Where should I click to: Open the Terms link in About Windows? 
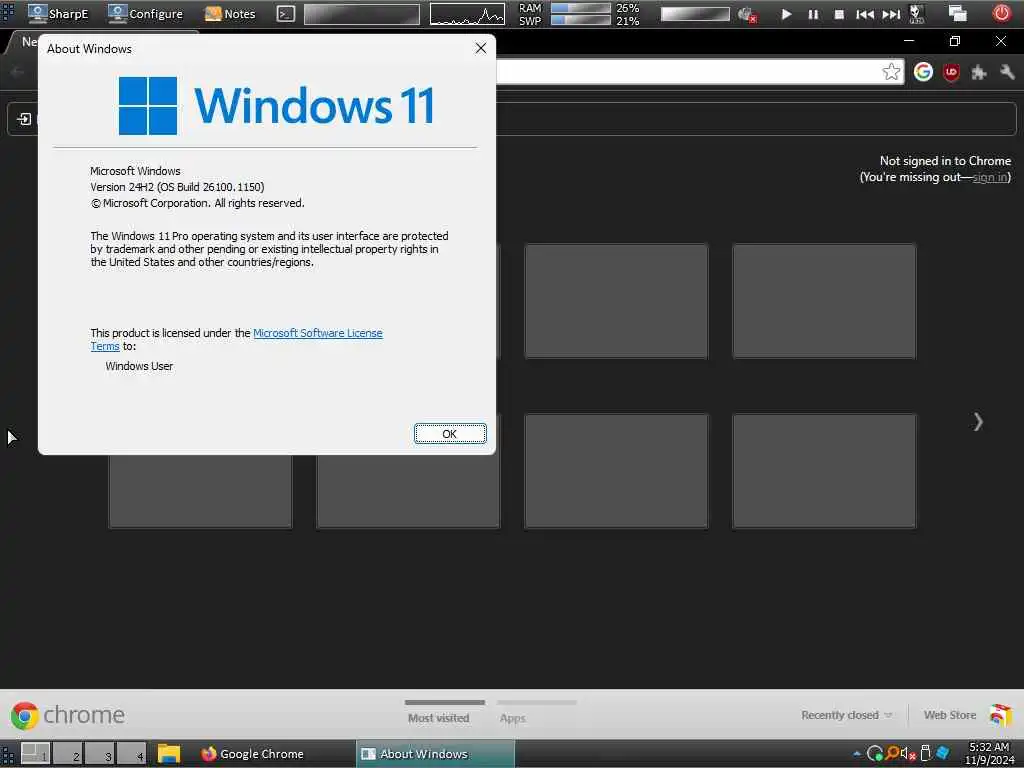(x=104, y=346)
